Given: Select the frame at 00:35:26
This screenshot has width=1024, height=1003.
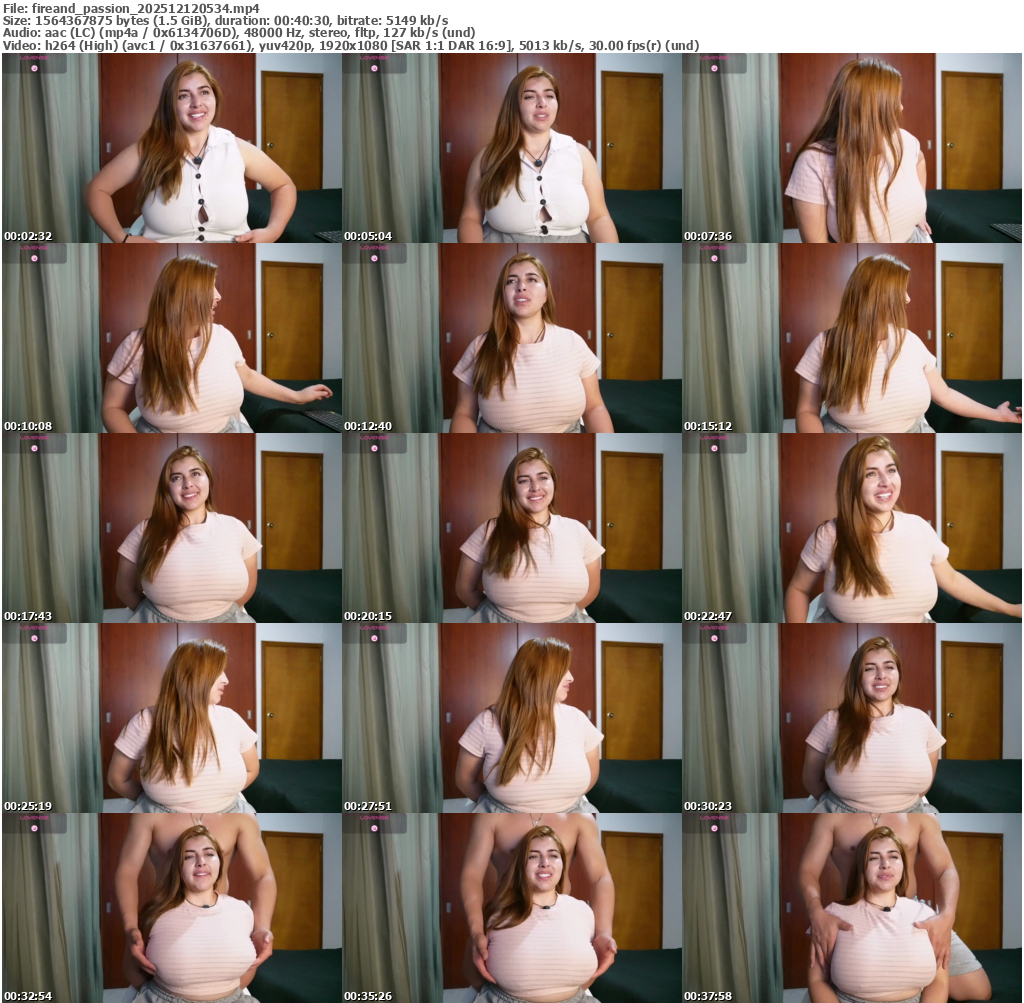Looking at the screenshot, I should [512, 908].
